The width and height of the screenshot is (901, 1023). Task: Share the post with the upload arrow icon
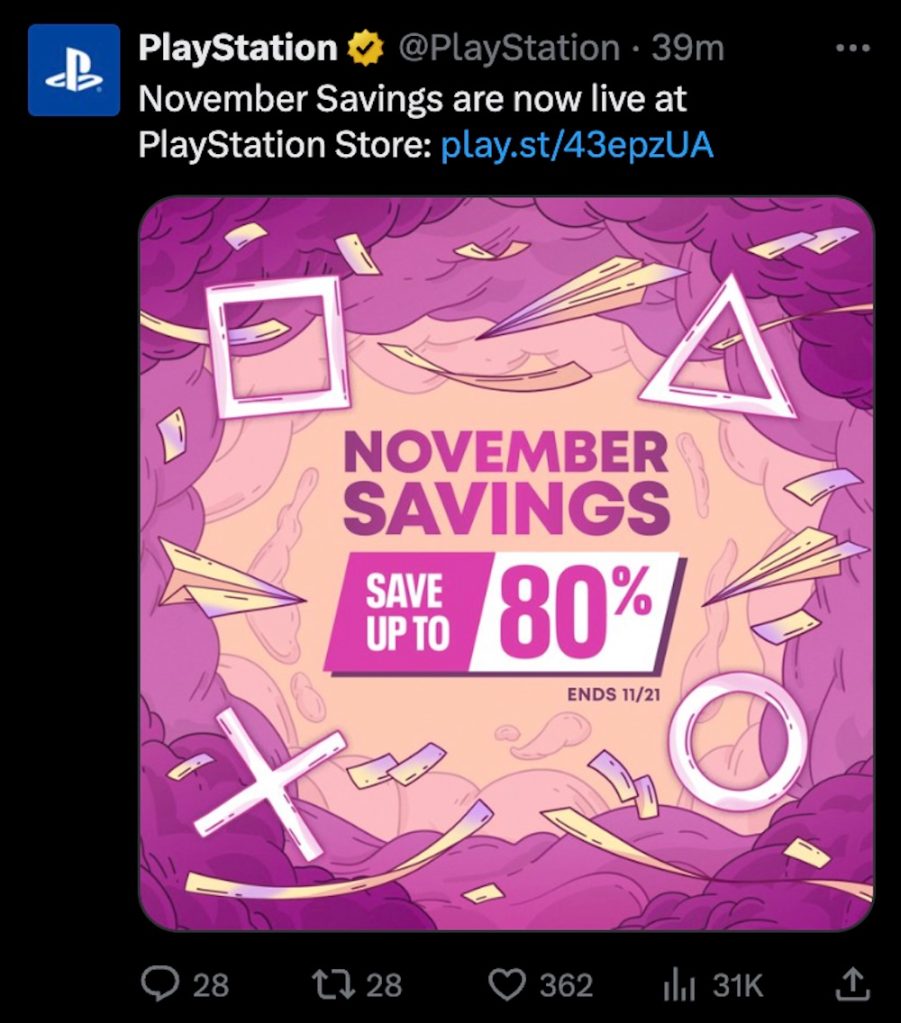[x=853, y=984]
